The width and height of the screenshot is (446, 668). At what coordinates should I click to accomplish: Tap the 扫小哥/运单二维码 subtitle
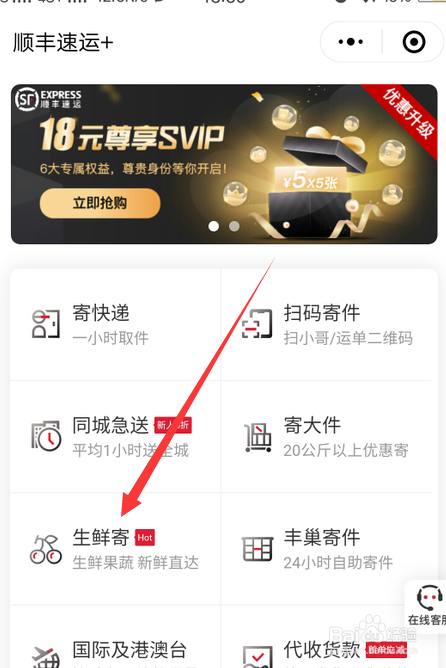click(348, 338)
